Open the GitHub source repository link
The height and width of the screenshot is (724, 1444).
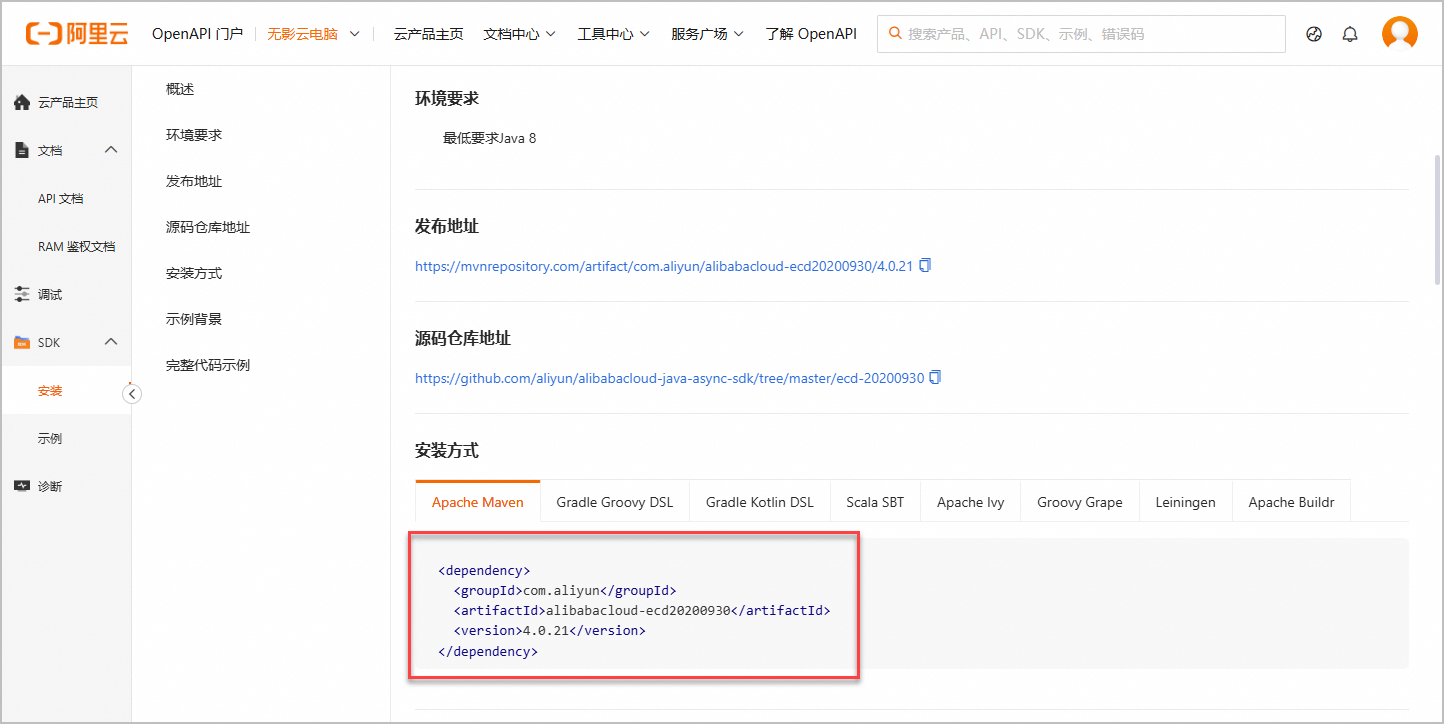[x=668, y=377]
